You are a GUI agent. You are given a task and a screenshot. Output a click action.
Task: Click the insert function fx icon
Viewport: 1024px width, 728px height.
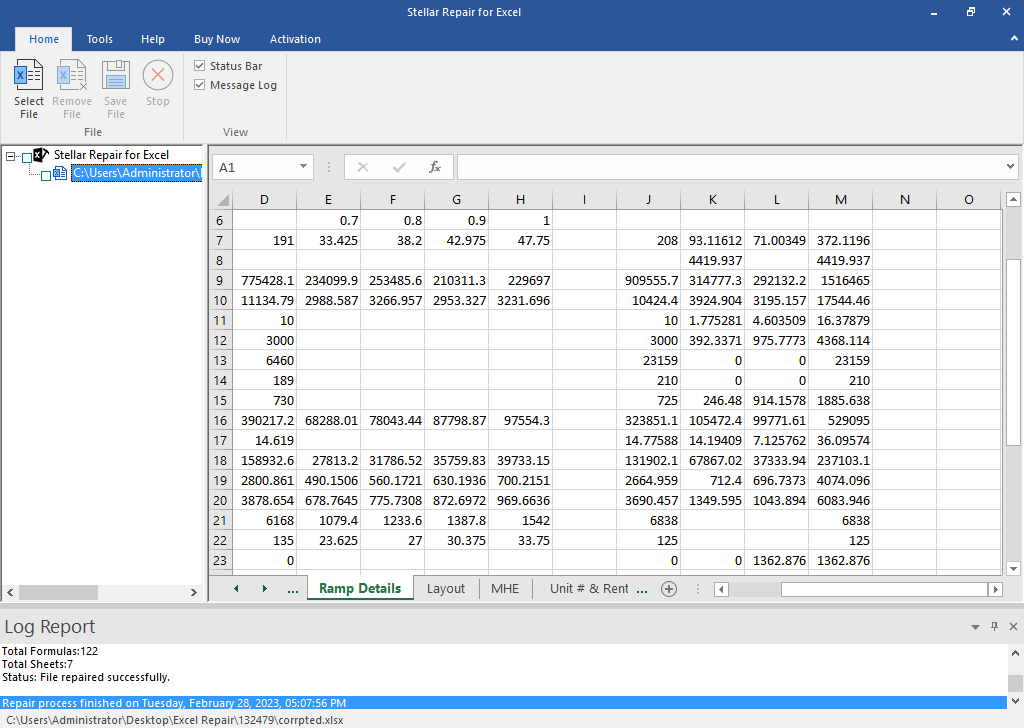tap(435, 168)
